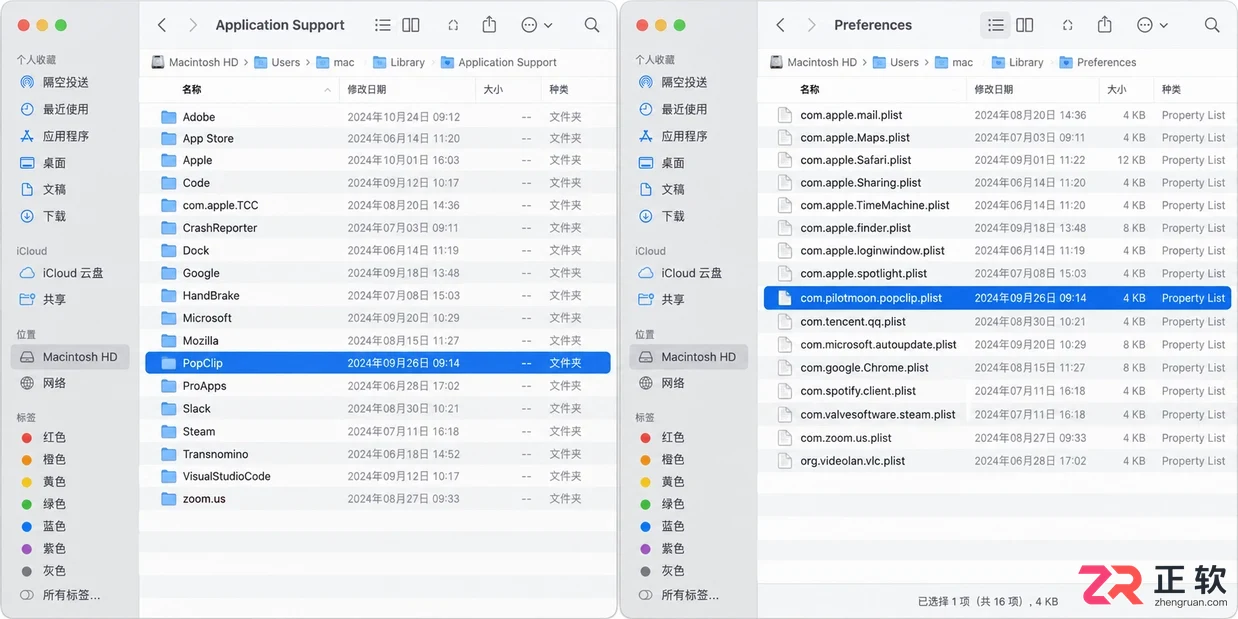
Task: Select com.apple.finder.plist file
Action: (x=997, y=228)
